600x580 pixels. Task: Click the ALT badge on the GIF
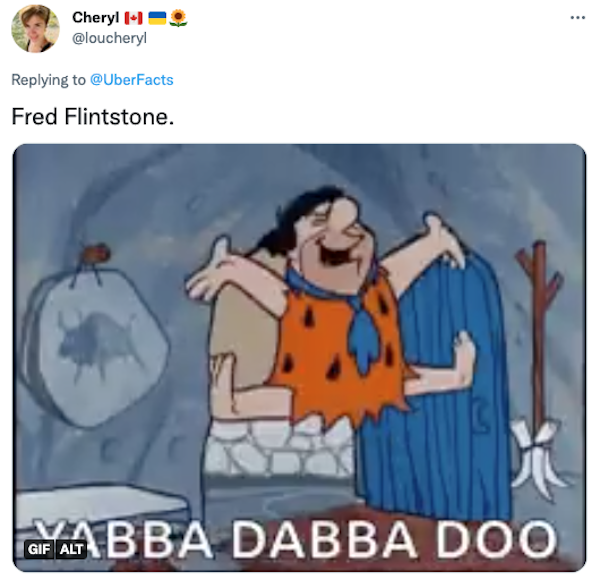pyautogui.click(x=72, y=549)
